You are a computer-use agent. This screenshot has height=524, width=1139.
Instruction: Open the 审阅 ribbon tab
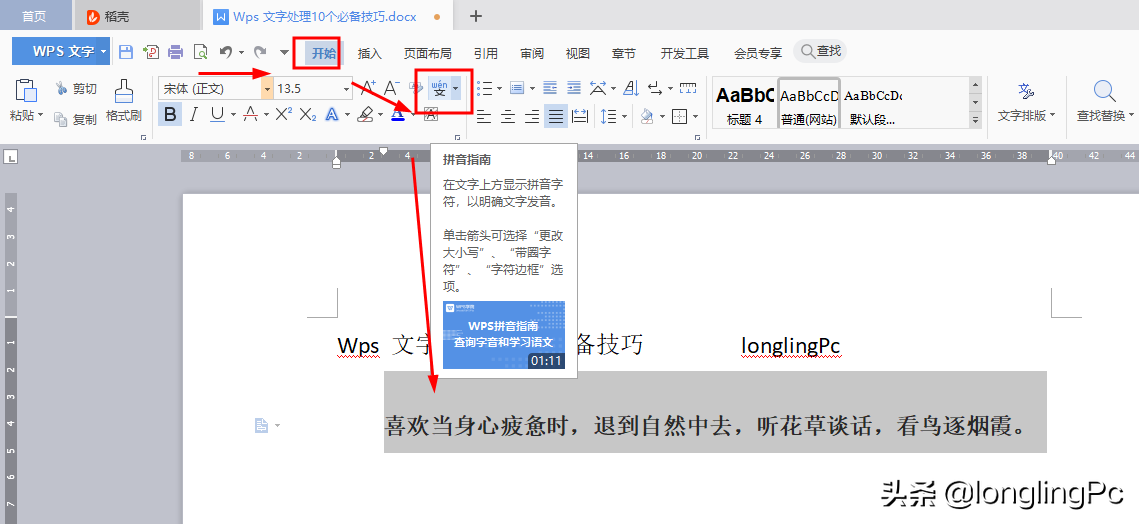532,53
